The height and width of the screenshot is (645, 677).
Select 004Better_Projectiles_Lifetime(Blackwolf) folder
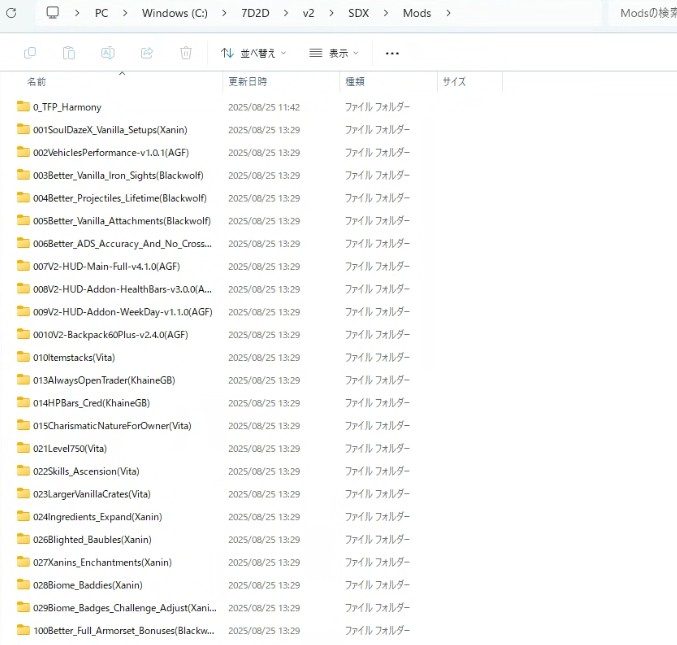click(x=120, y=198)
